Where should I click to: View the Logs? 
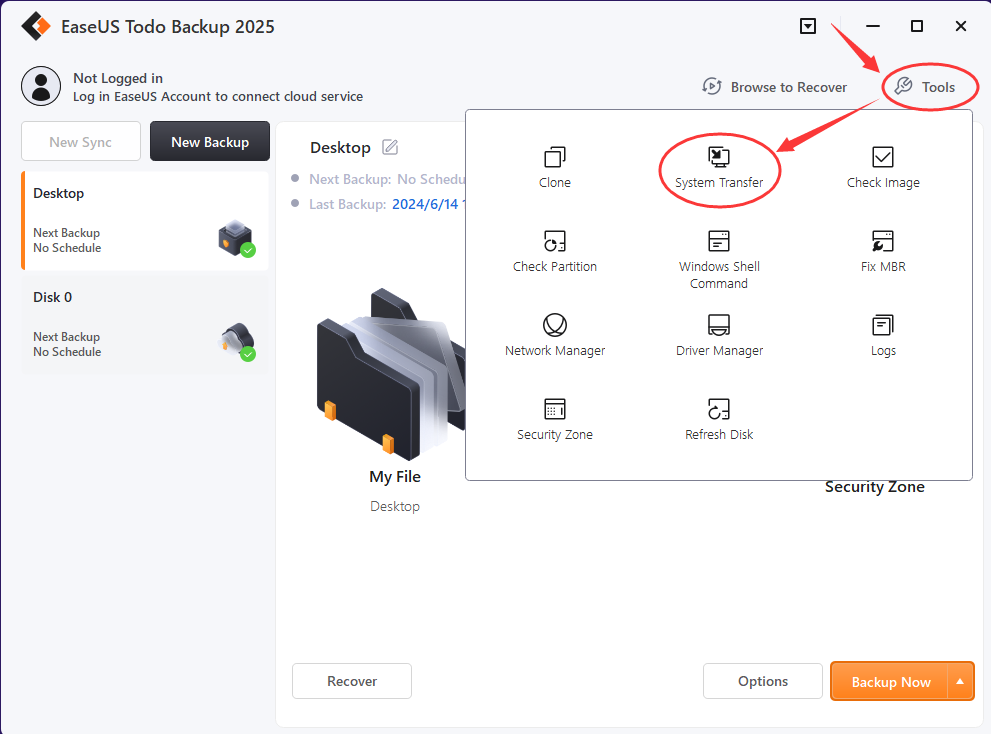point(883,336)
